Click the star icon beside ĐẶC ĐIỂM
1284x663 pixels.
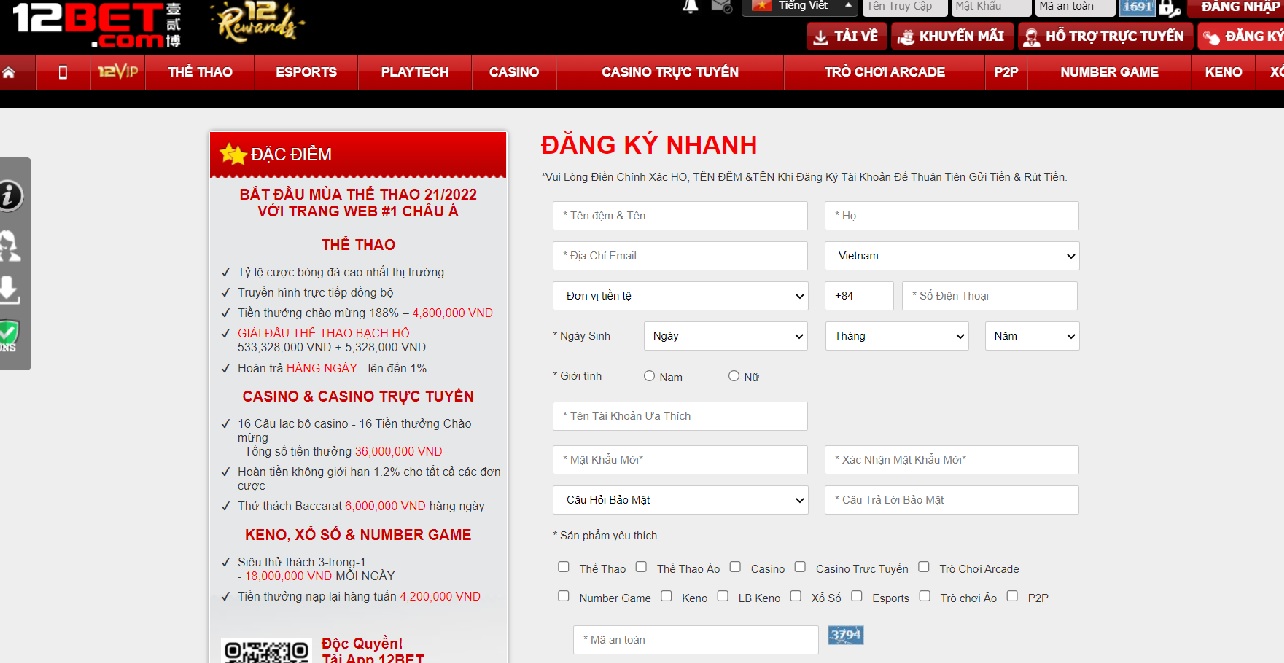point(233,154)
